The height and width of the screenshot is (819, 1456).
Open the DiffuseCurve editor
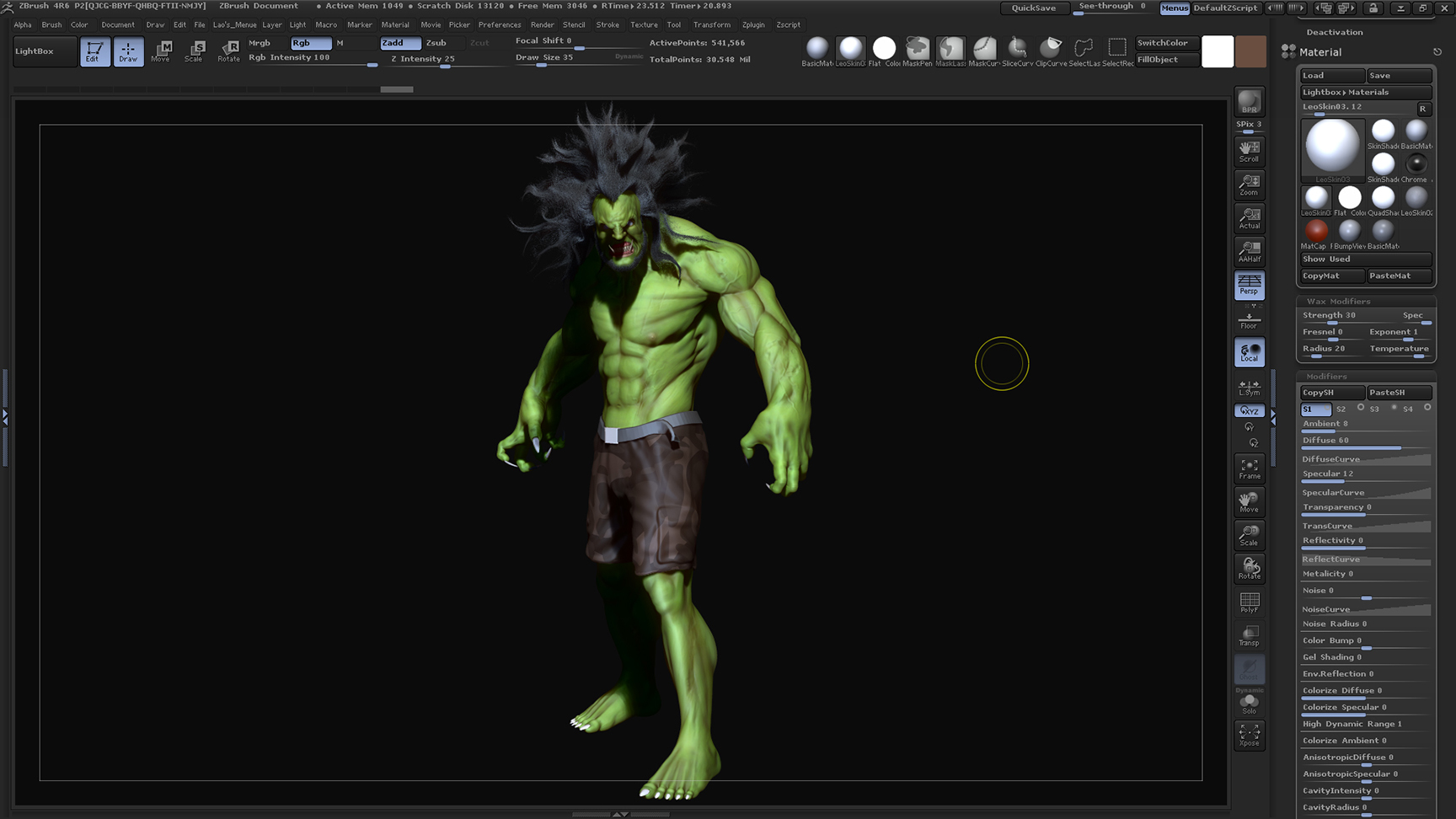click(x=1365, y=459)
